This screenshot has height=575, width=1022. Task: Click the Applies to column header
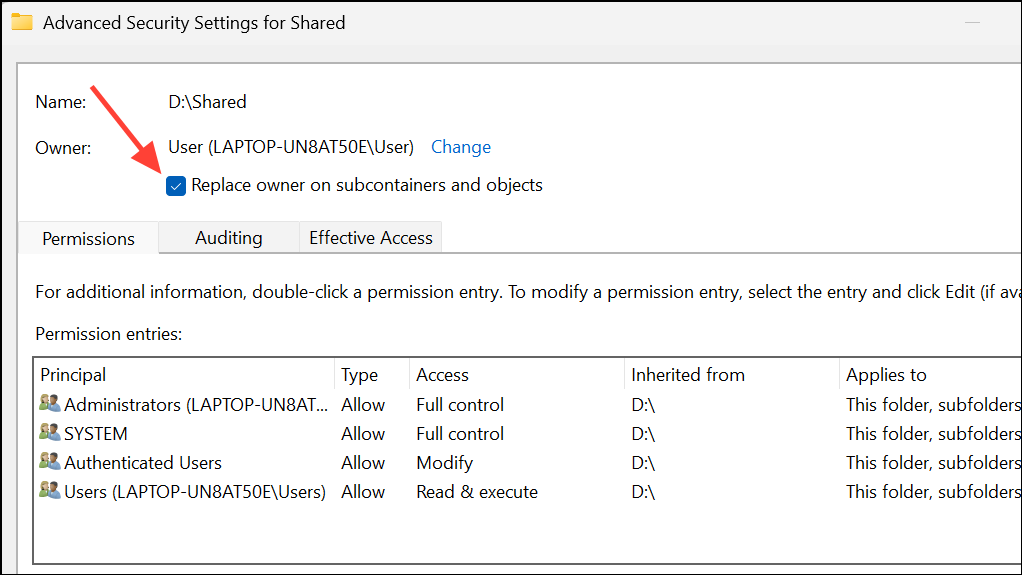(887, 375)
